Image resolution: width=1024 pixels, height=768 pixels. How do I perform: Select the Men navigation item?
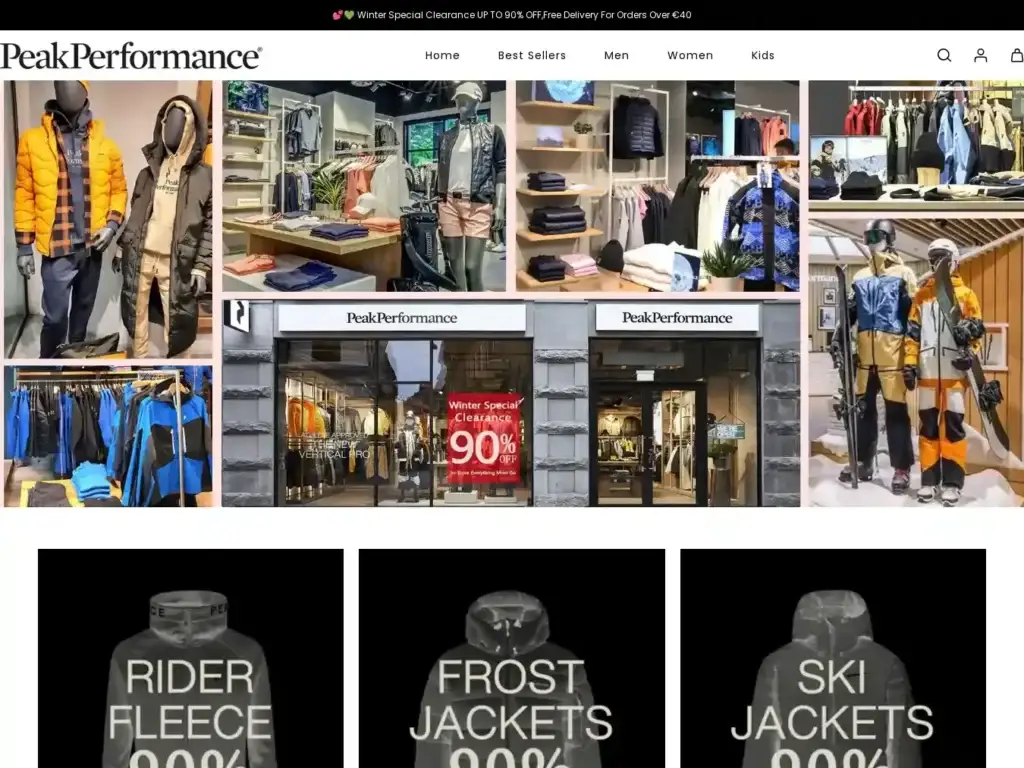point(616,55)
